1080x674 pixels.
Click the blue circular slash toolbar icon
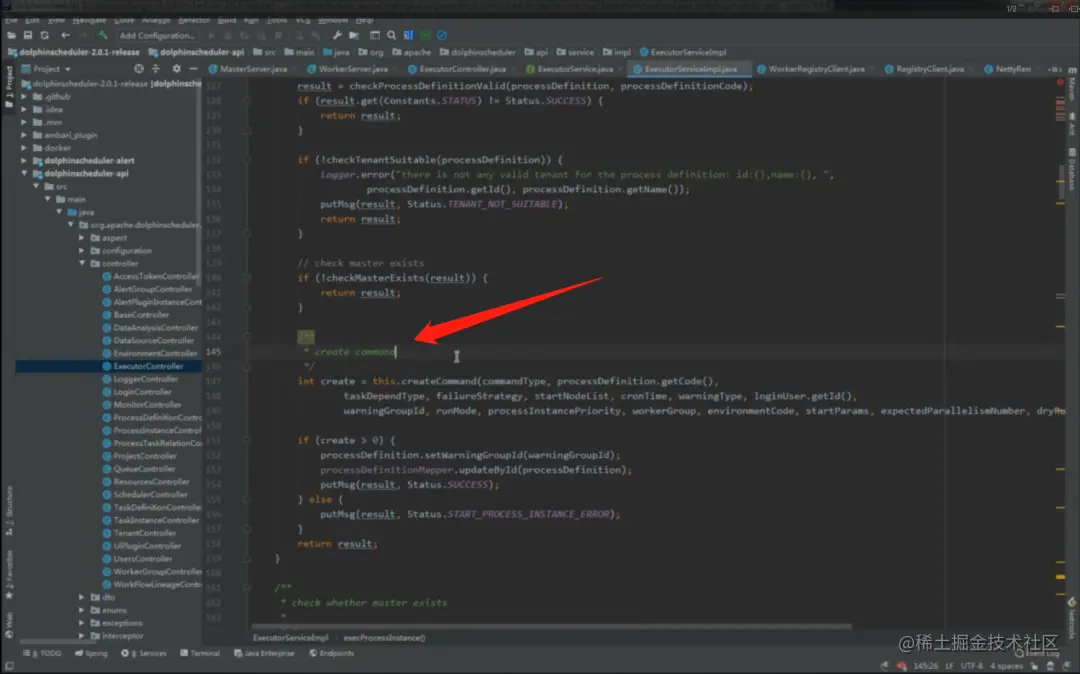(442, 35)
